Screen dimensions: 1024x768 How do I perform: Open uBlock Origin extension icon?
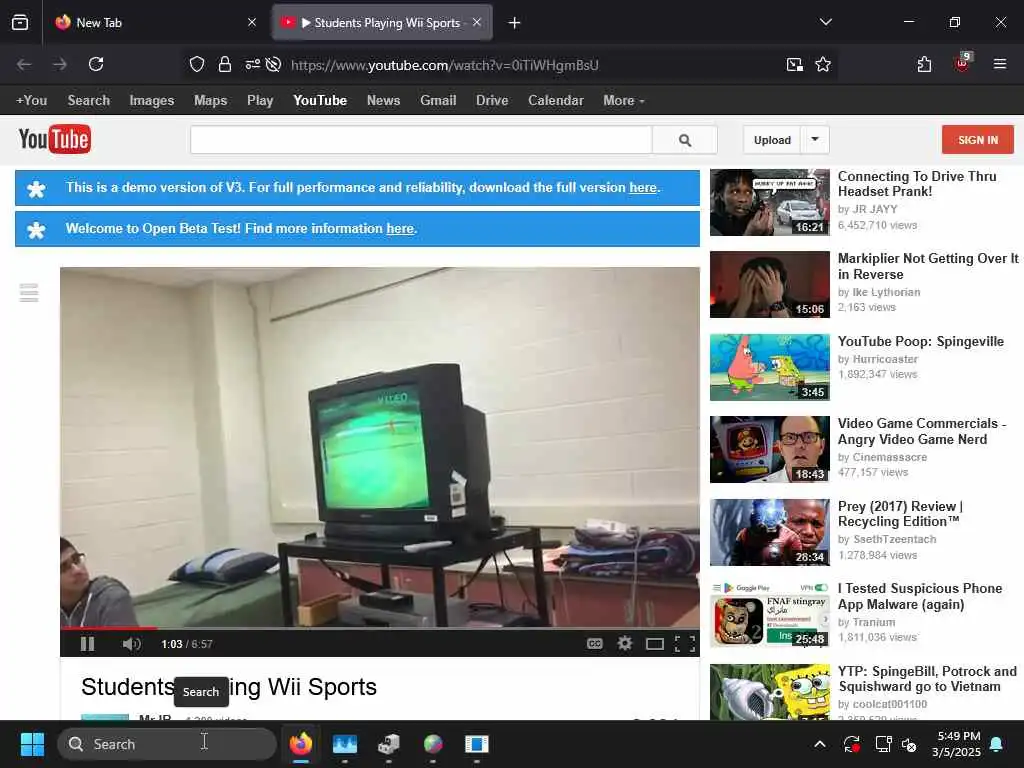click(963, 63)
